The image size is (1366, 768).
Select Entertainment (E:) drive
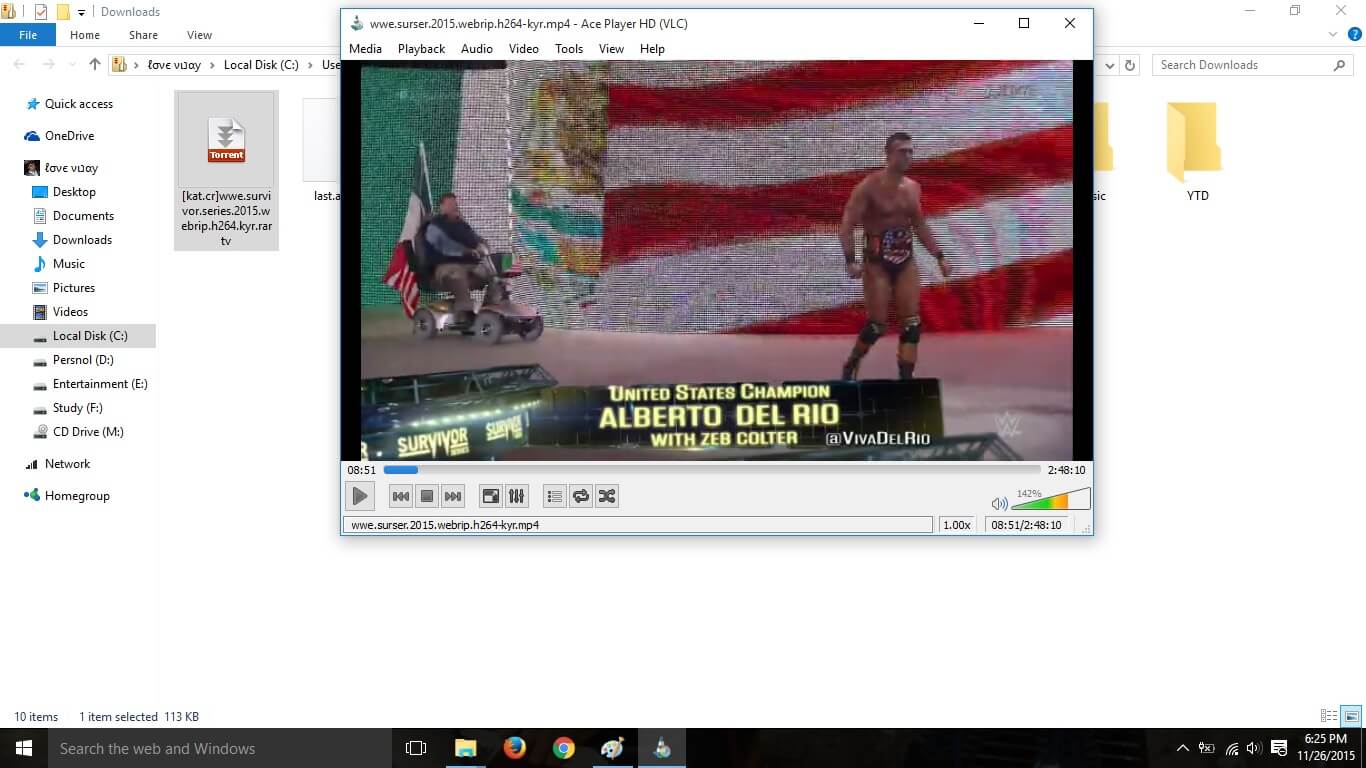pyautogui.click(x=100, y=384)
